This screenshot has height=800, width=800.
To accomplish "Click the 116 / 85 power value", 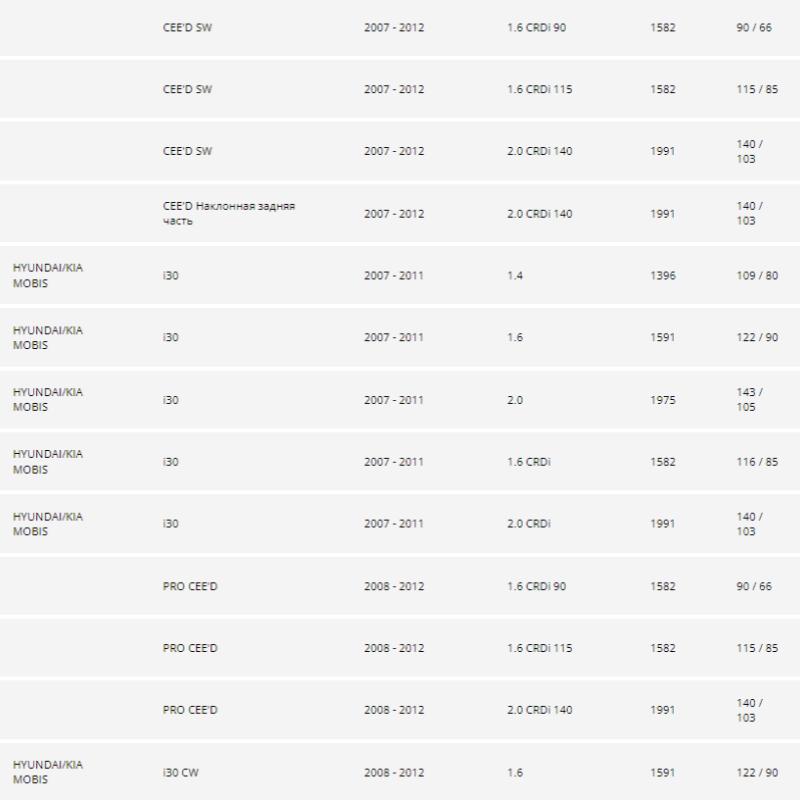I will point(757,462).
